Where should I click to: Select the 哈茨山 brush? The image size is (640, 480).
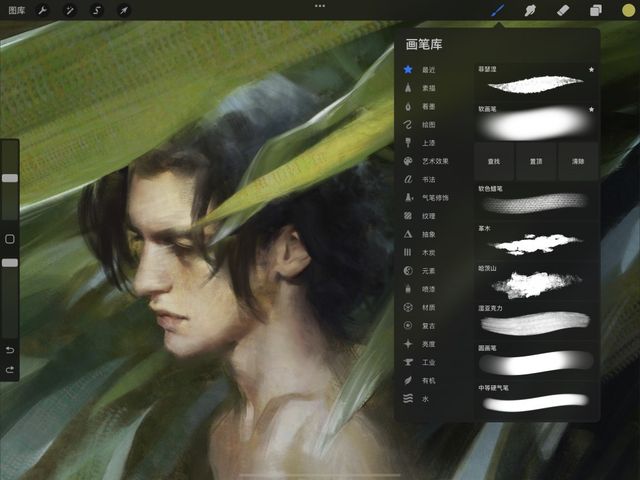point(536,282)
